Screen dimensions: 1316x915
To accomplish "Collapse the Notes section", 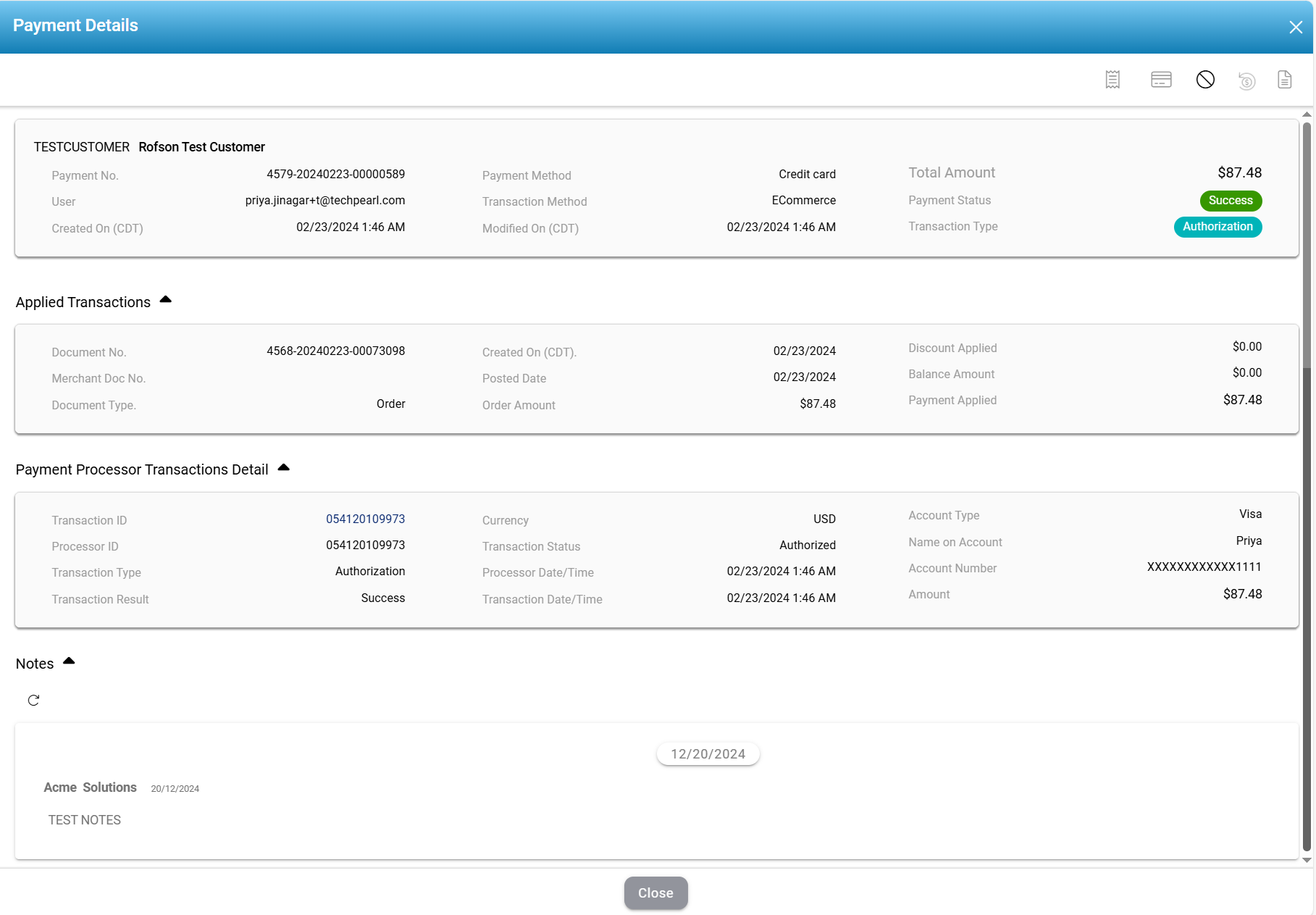I will pos(70,661).
